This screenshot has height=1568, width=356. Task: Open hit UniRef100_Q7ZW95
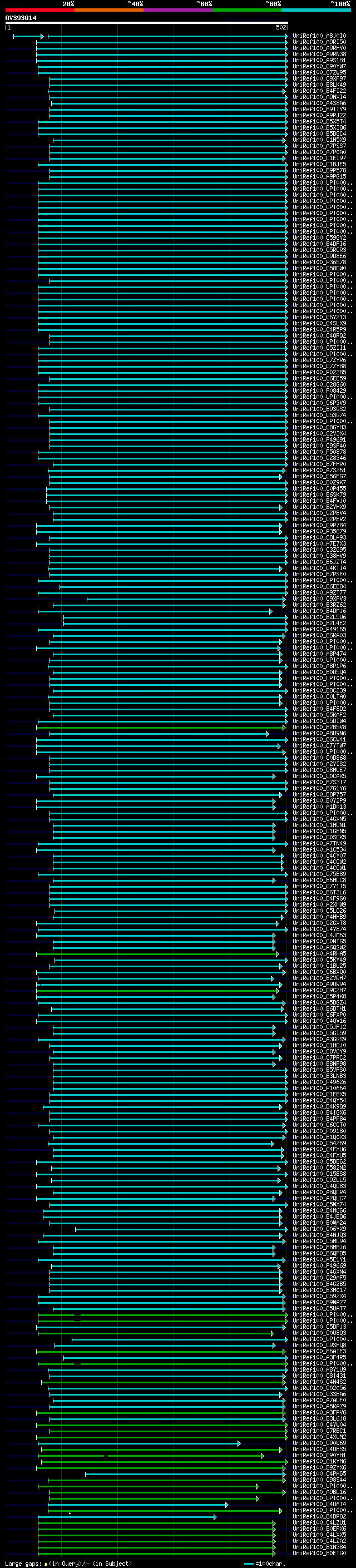coord(319,72)
